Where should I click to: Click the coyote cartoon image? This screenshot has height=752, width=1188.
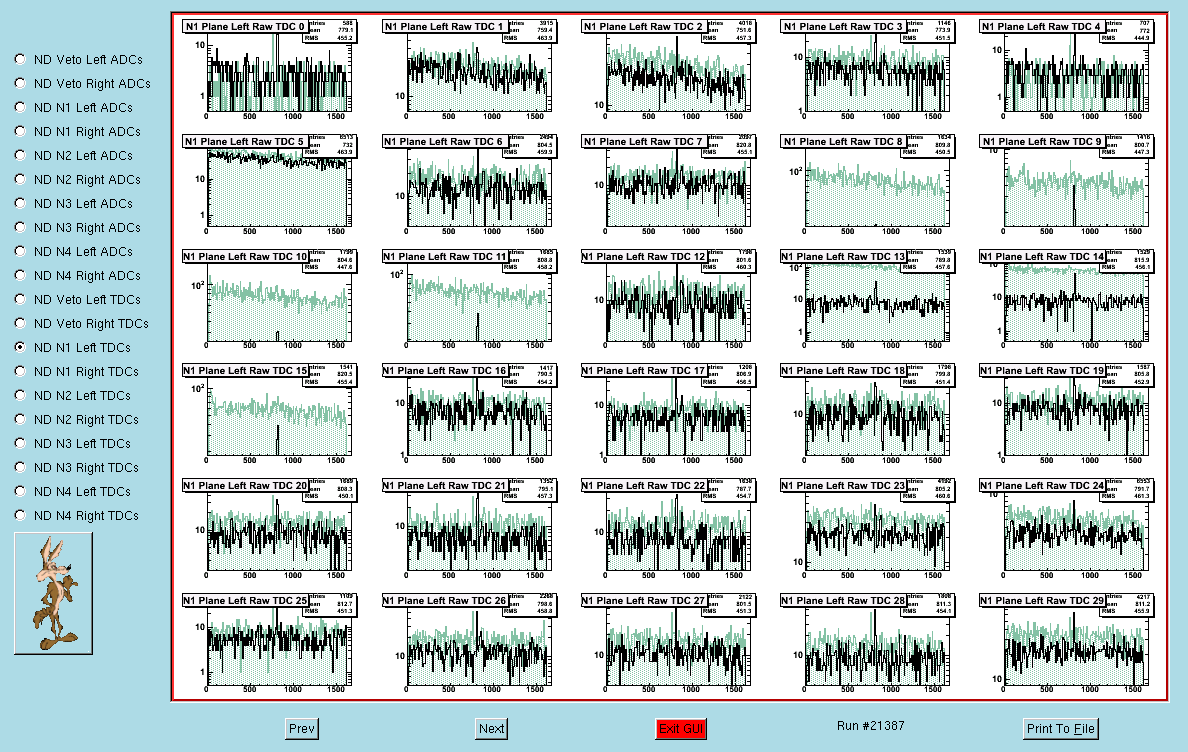[53, 593]
